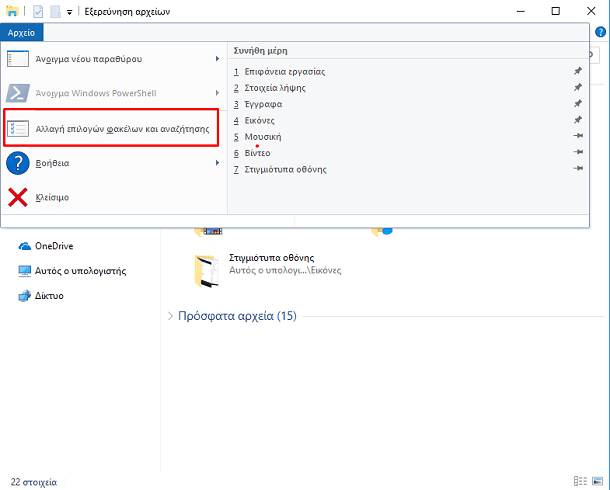
Task: Switch to details view icon
Action: point(580,481)
